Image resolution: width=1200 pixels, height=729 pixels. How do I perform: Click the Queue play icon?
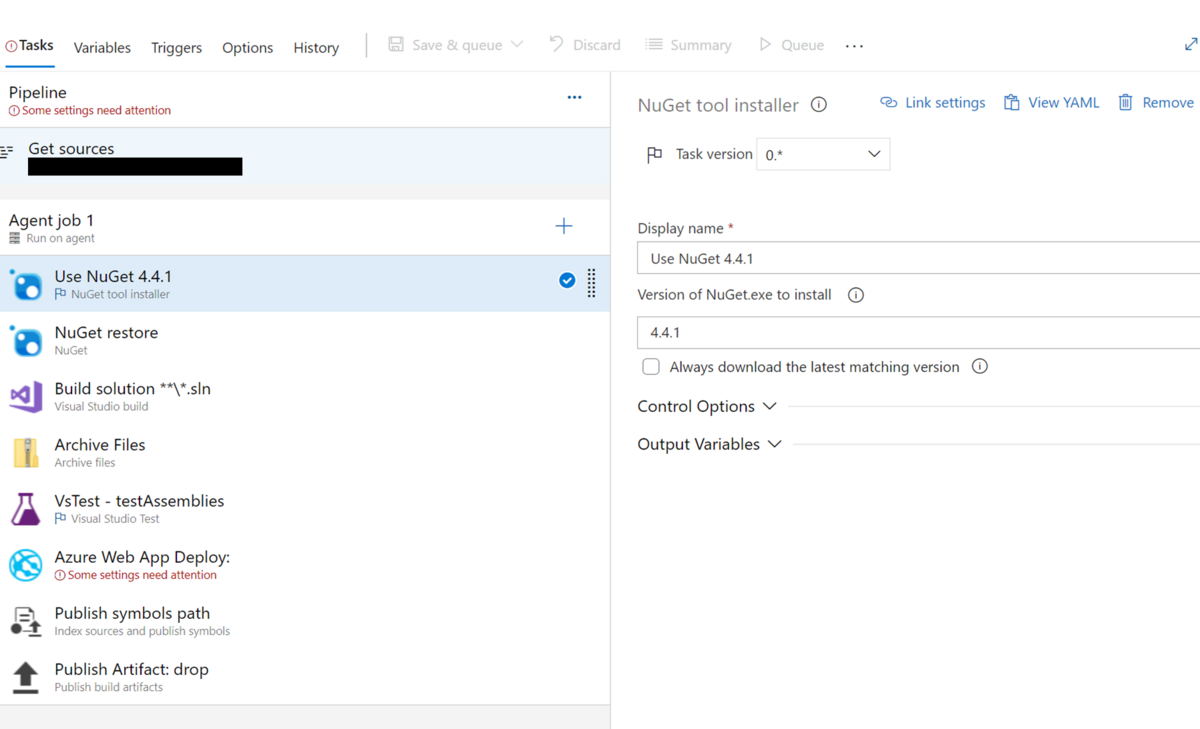point(765,44)
